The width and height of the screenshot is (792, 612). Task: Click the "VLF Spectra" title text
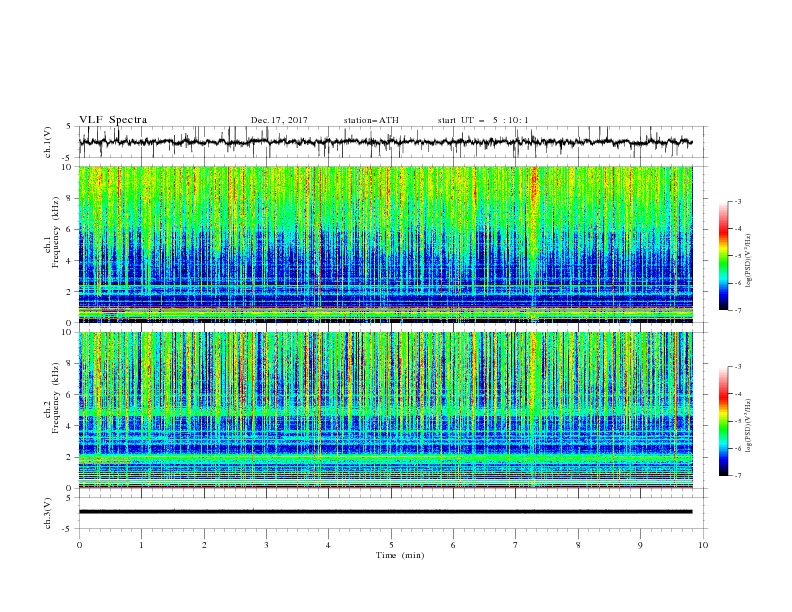[113, 120]
